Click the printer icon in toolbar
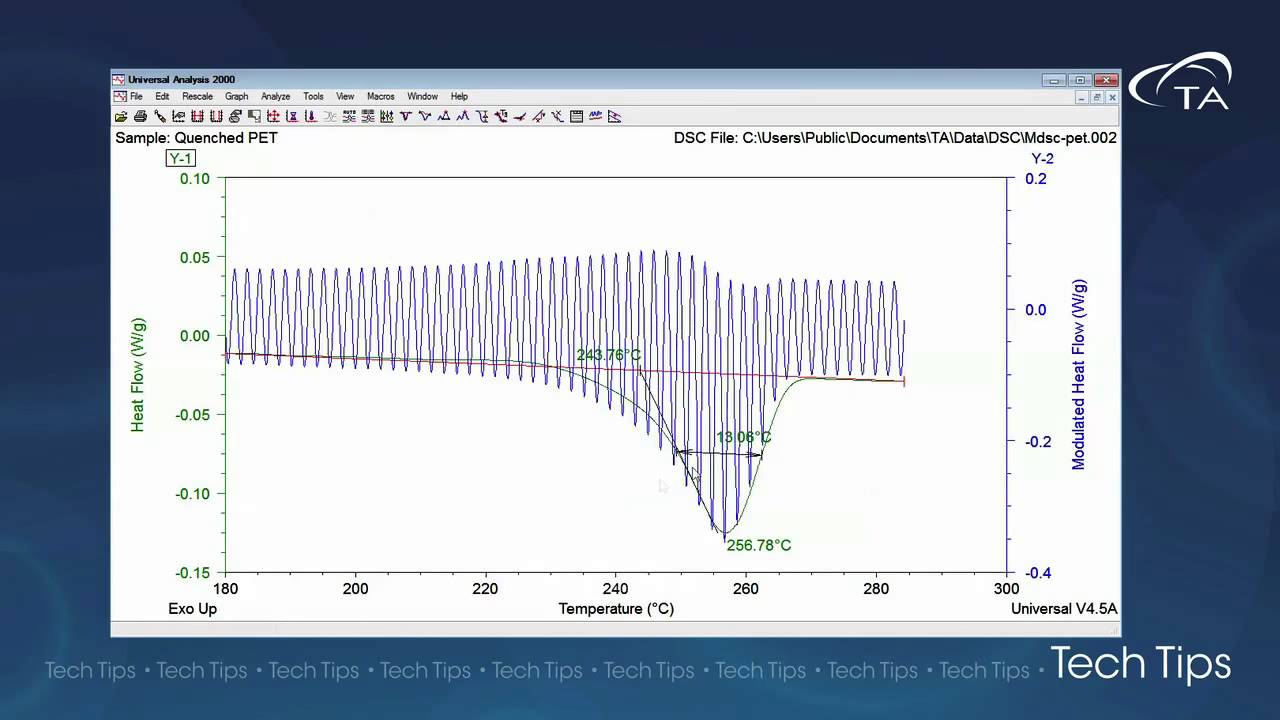1280x720 pixels. [x=140, y=117]
